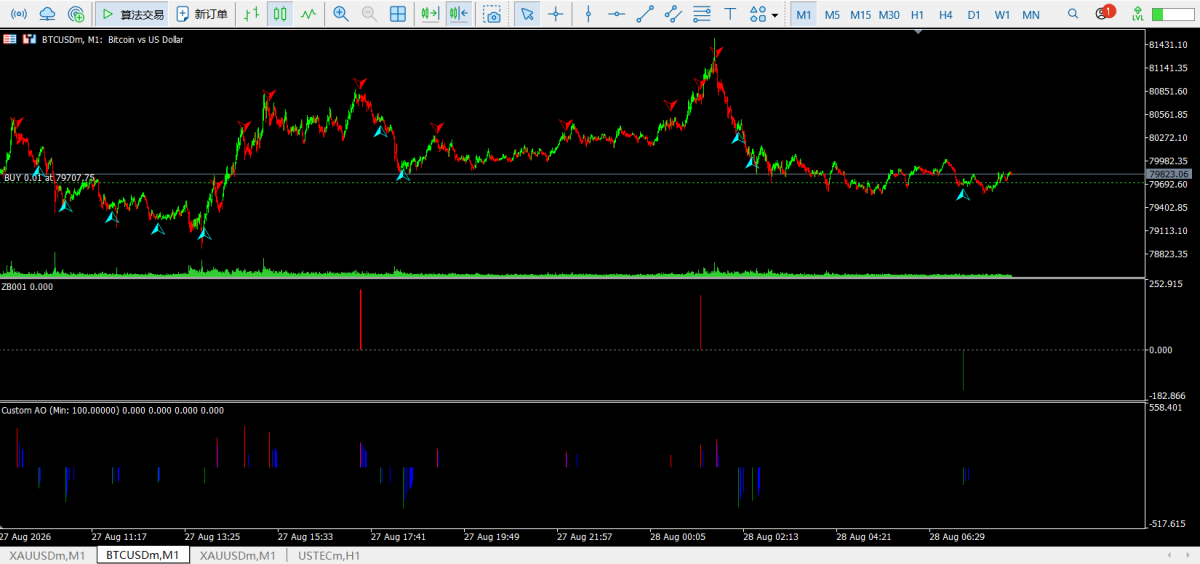Click the flag icon beside BTCUSDm title
The height and width of the screenshot is (564, 1200).
point(10,39)
